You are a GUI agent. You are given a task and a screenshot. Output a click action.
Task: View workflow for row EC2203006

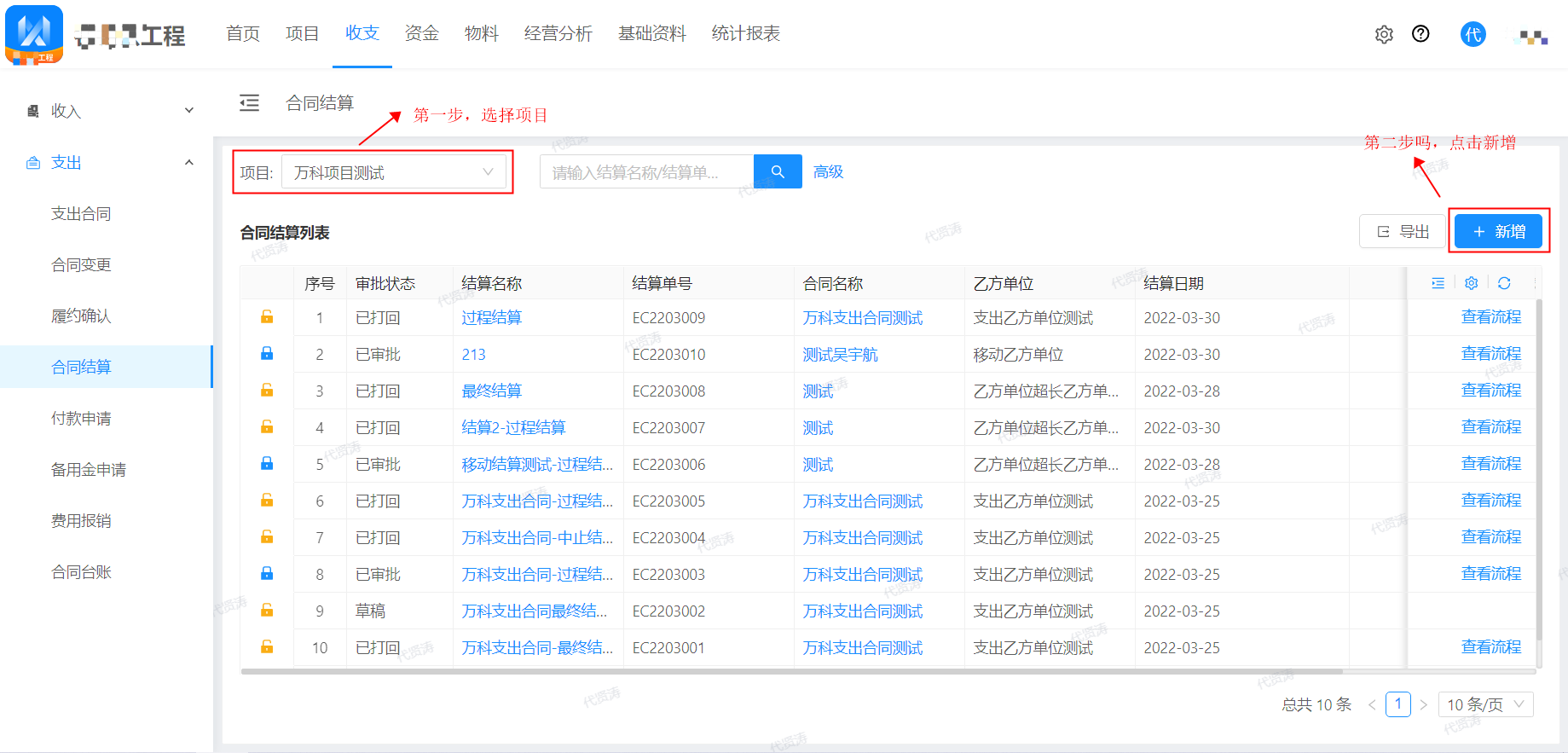pyautogui.click(x=1490, y=463)
